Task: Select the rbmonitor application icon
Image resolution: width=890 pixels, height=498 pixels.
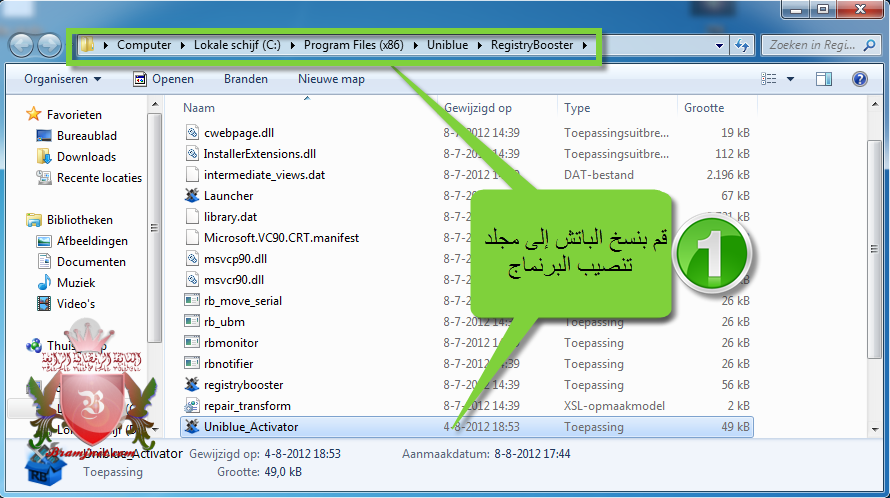Action: [192, 343]
